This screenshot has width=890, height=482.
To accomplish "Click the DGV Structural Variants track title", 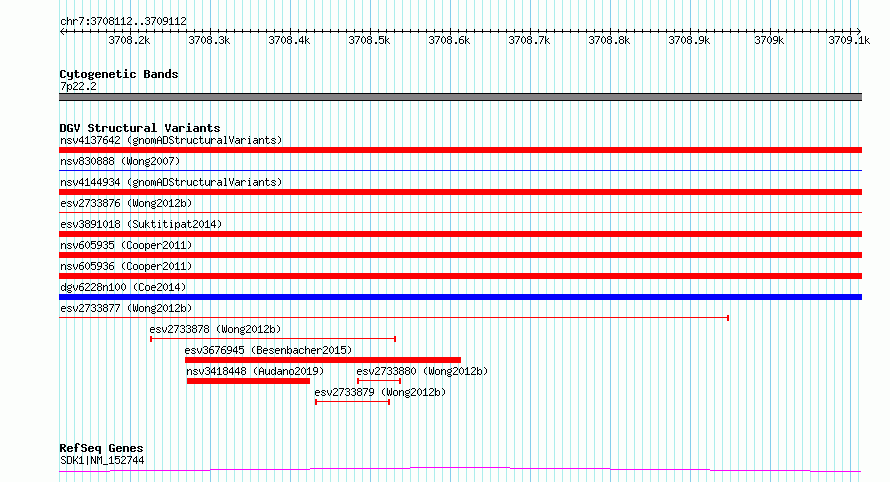I will pyautogui.click(x=140, y=128).
